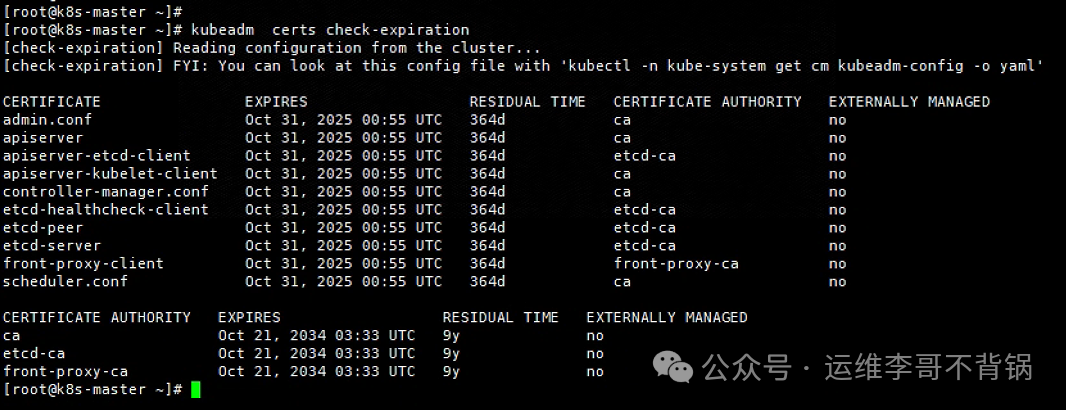Click the controller-manager.conf certificate name
Screen dimensions: 1066x410
coord(105,192)
